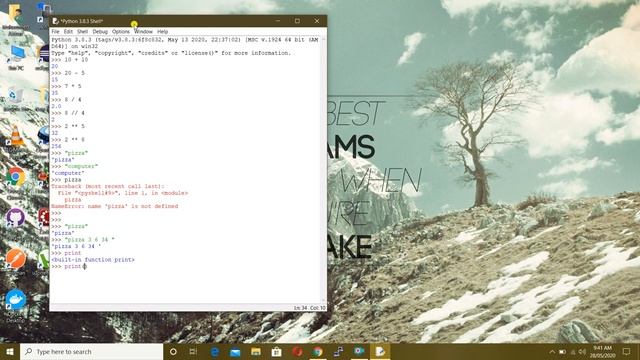The height and width of the screenshot is (360, 640).
Task: Open the clock and date flyout
Action: pos(602,351)
